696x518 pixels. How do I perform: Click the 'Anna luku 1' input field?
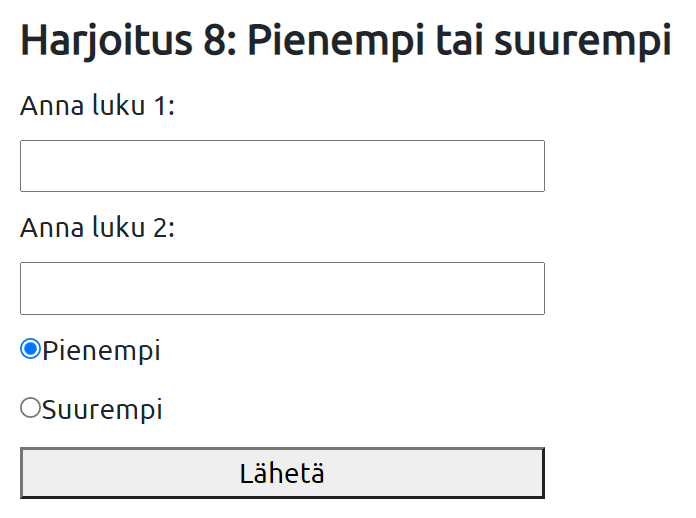282,166
